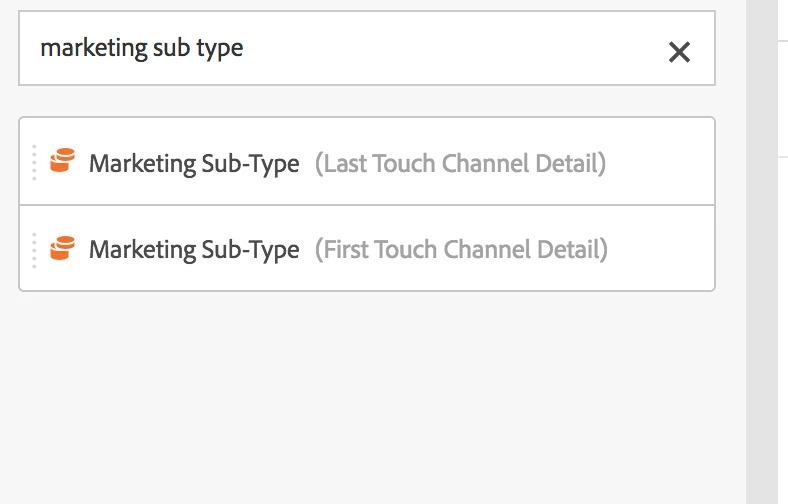Click the orange dimension icon for Last Touch
The width and height of the screenshot is (788, 504).
[x=62, y=161]
